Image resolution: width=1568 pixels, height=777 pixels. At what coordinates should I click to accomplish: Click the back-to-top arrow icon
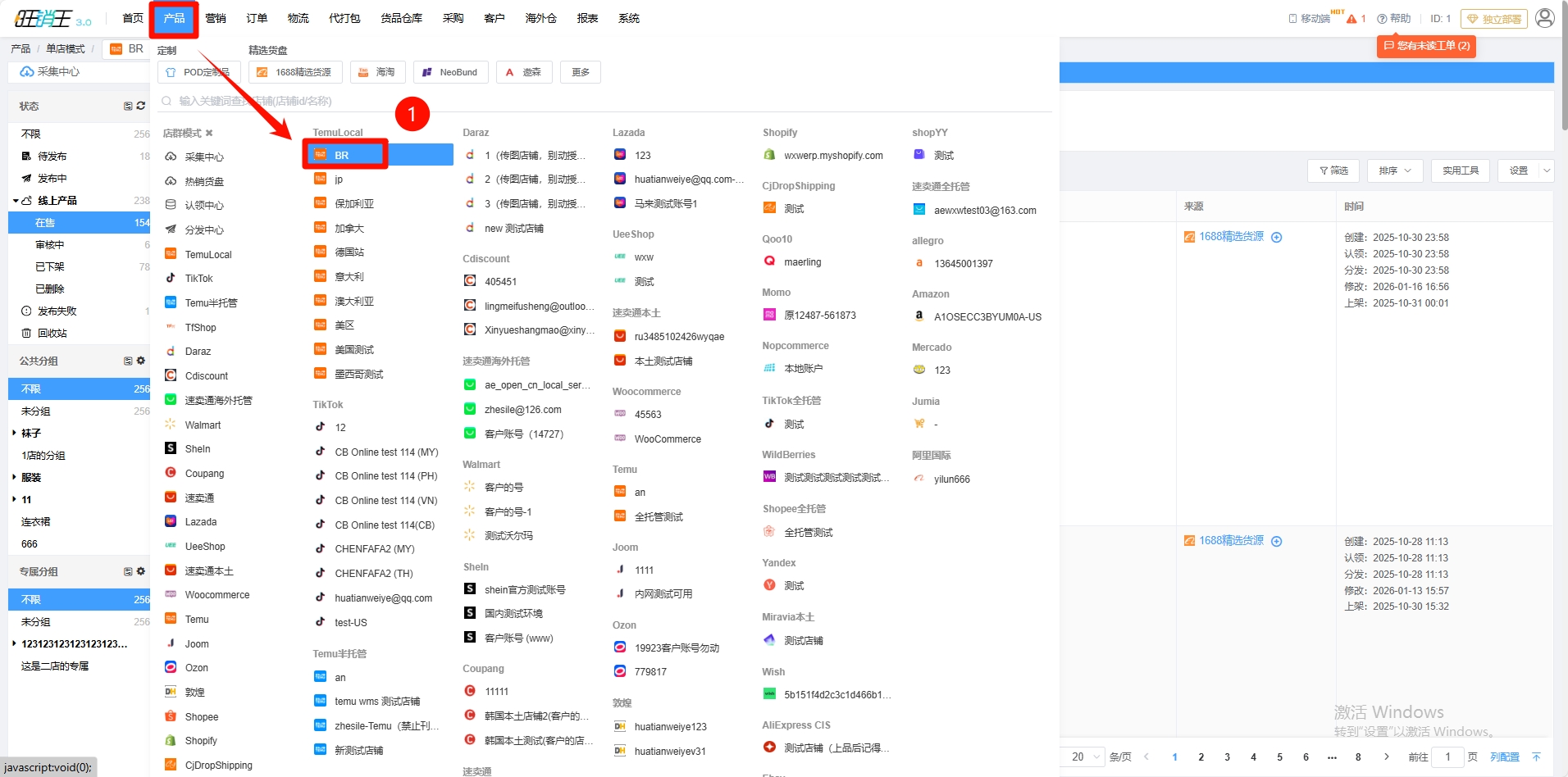(x=1536, y=757)
